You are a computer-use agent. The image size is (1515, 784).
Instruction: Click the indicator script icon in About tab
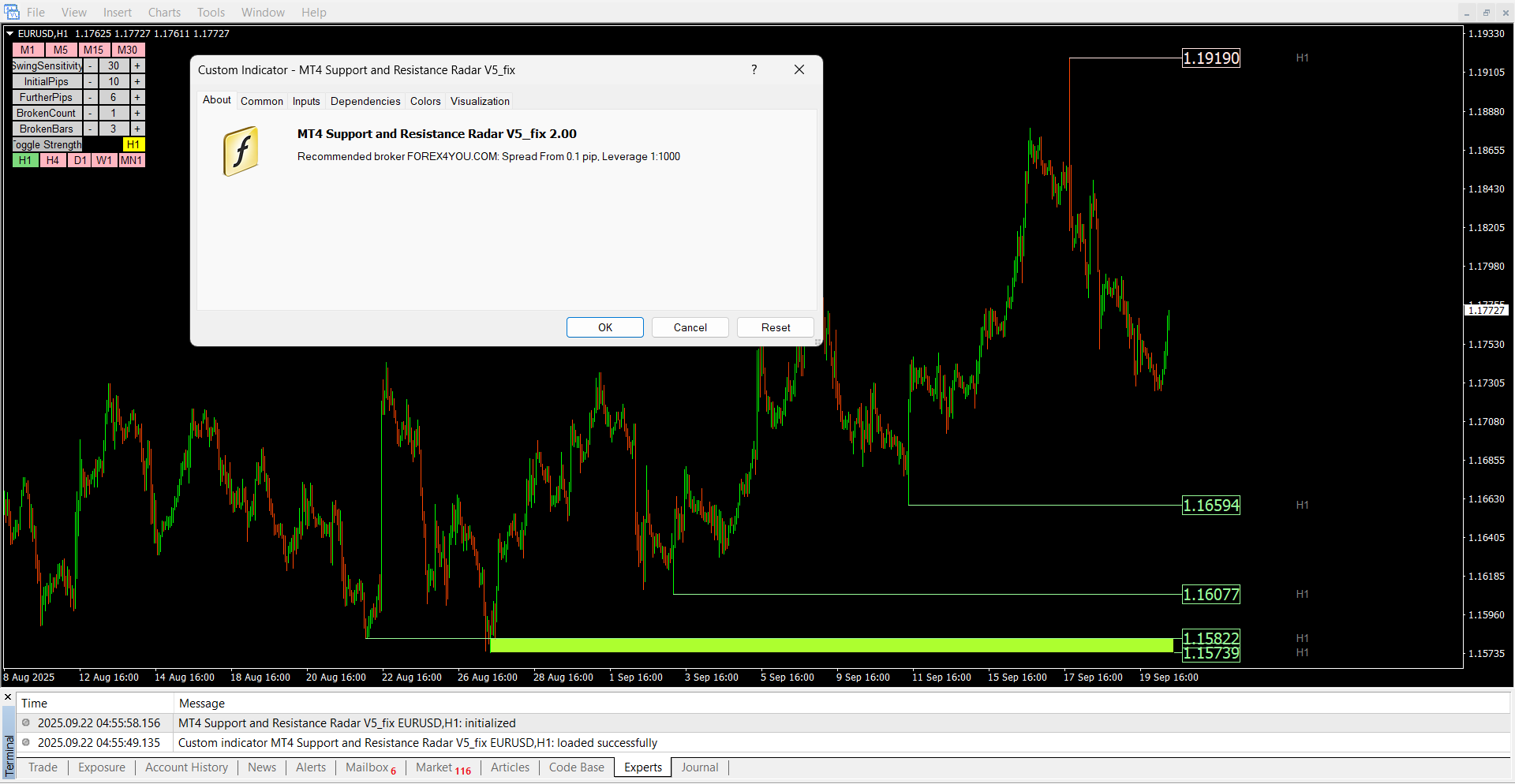[241, 151]
